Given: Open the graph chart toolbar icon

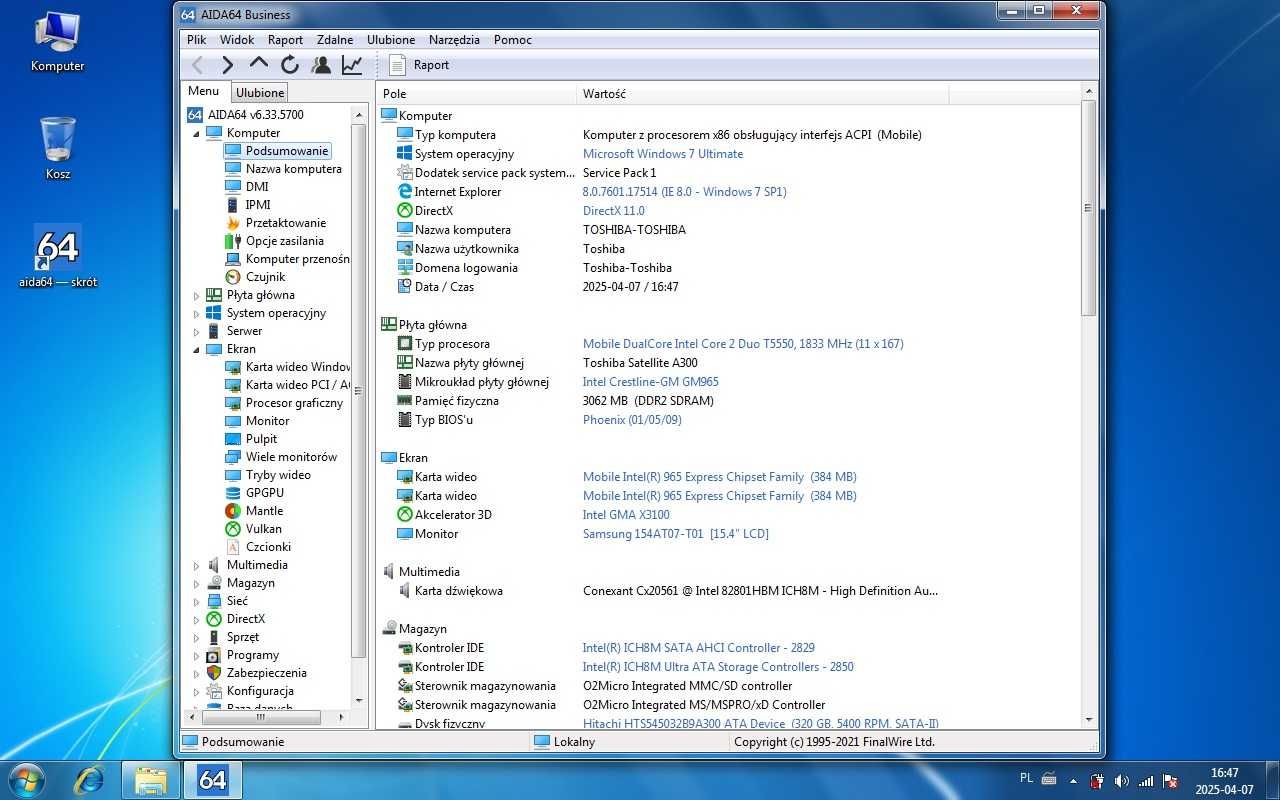Looking at the screenshot, I should (352, 65).
